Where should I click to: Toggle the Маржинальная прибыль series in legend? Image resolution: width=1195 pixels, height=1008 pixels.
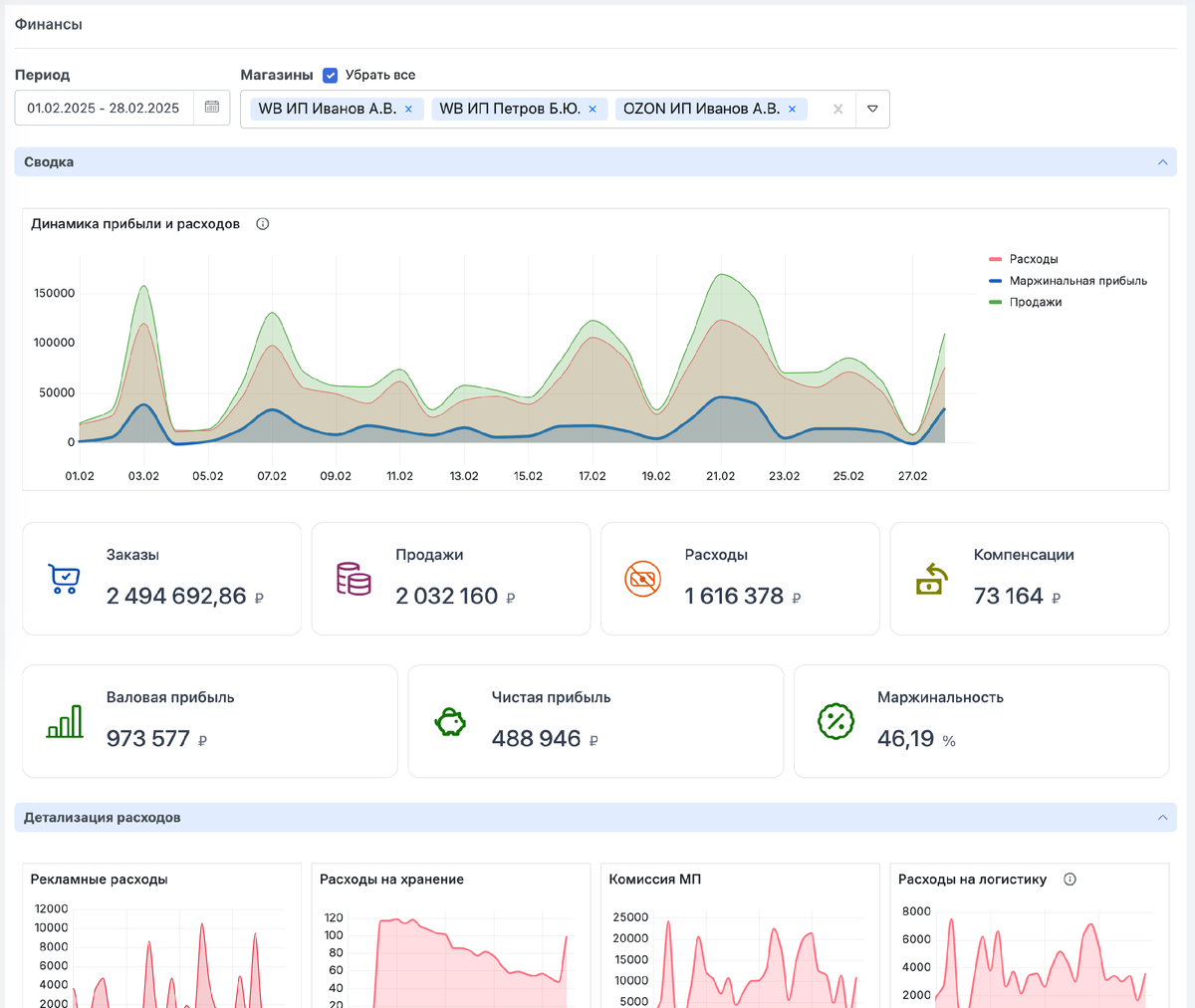click(x=1068, y=281)
